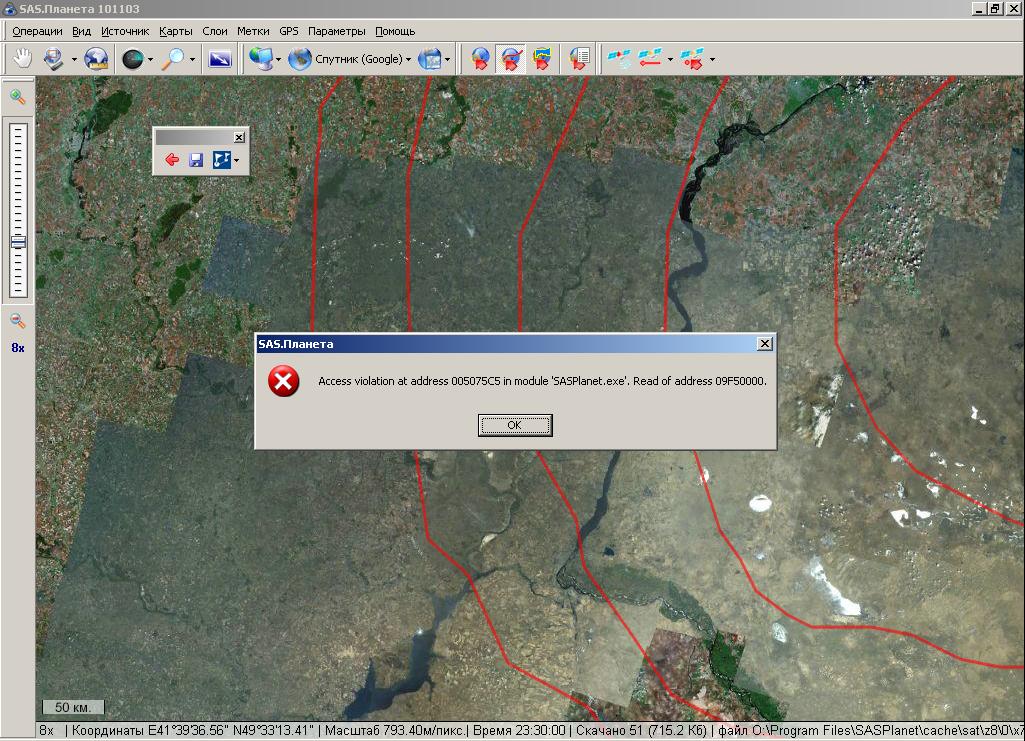Toggle the first satellite GPS connect button
The image size is (1025, 741).
(x=620, y=59)
